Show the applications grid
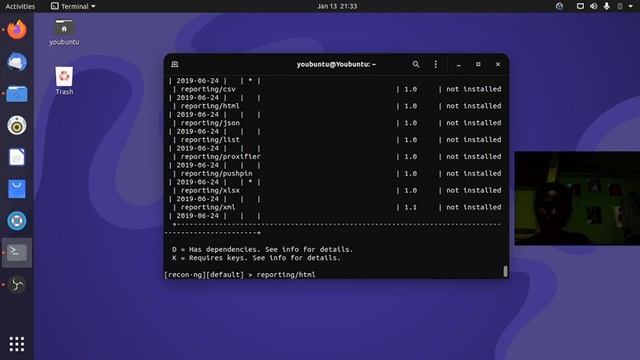This screenshot has height=360, width=640. [x=17, y=344]
